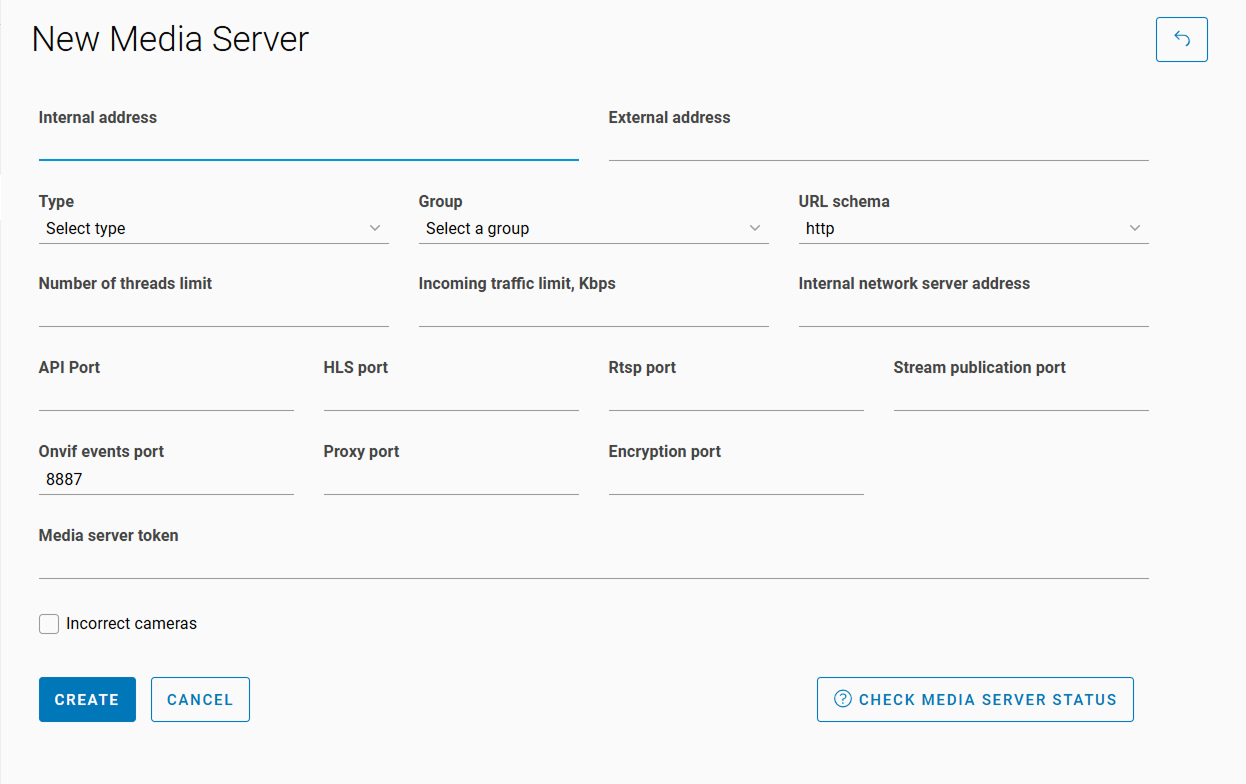Click the Incoming traffic limit field

pyautogui.click(x=593, y=312)
